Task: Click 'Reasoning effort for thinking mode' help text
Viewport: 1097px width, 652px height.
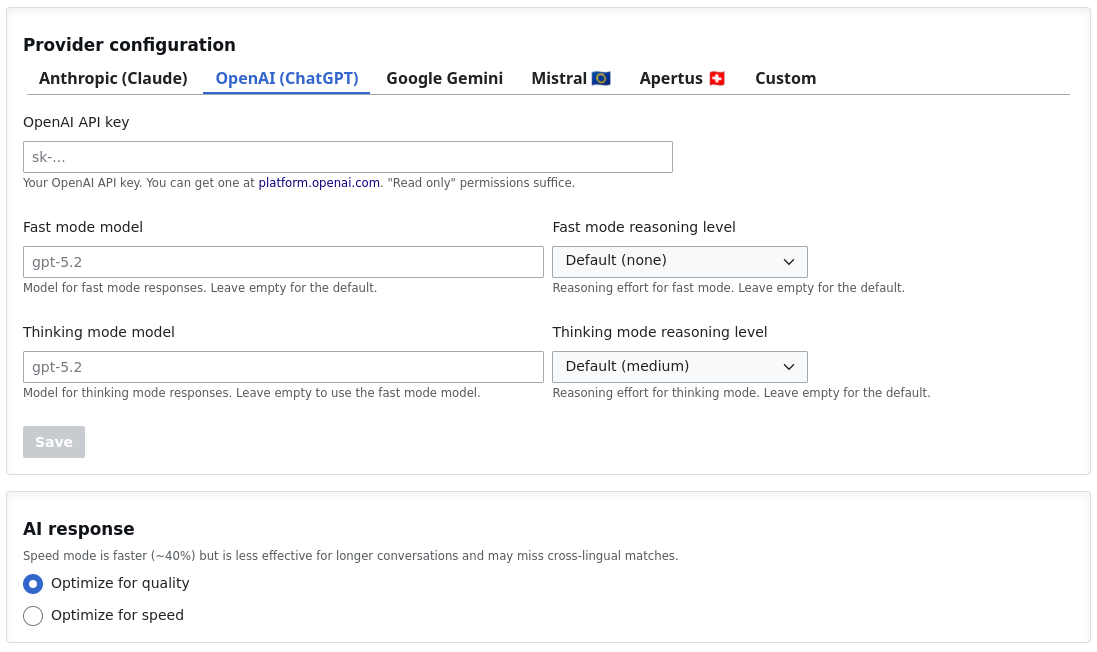Action: click(x=742, y=392)
